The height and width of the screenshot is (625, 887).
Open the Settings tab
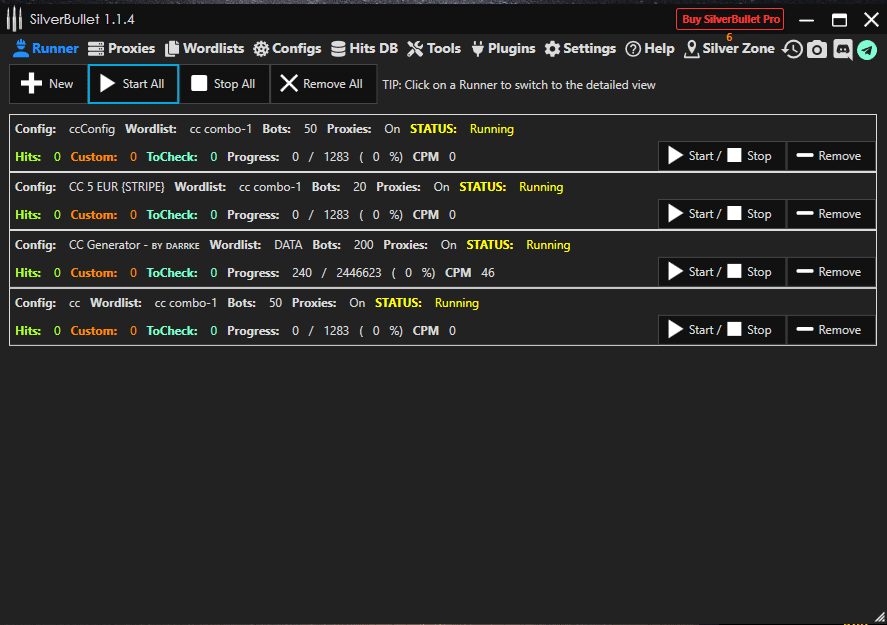(x=580, y=49)
